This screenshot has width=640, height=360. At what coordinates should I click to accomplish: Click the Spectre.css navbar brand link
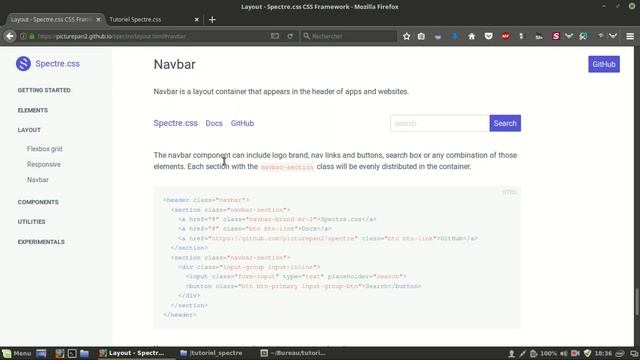coord(176,123)
